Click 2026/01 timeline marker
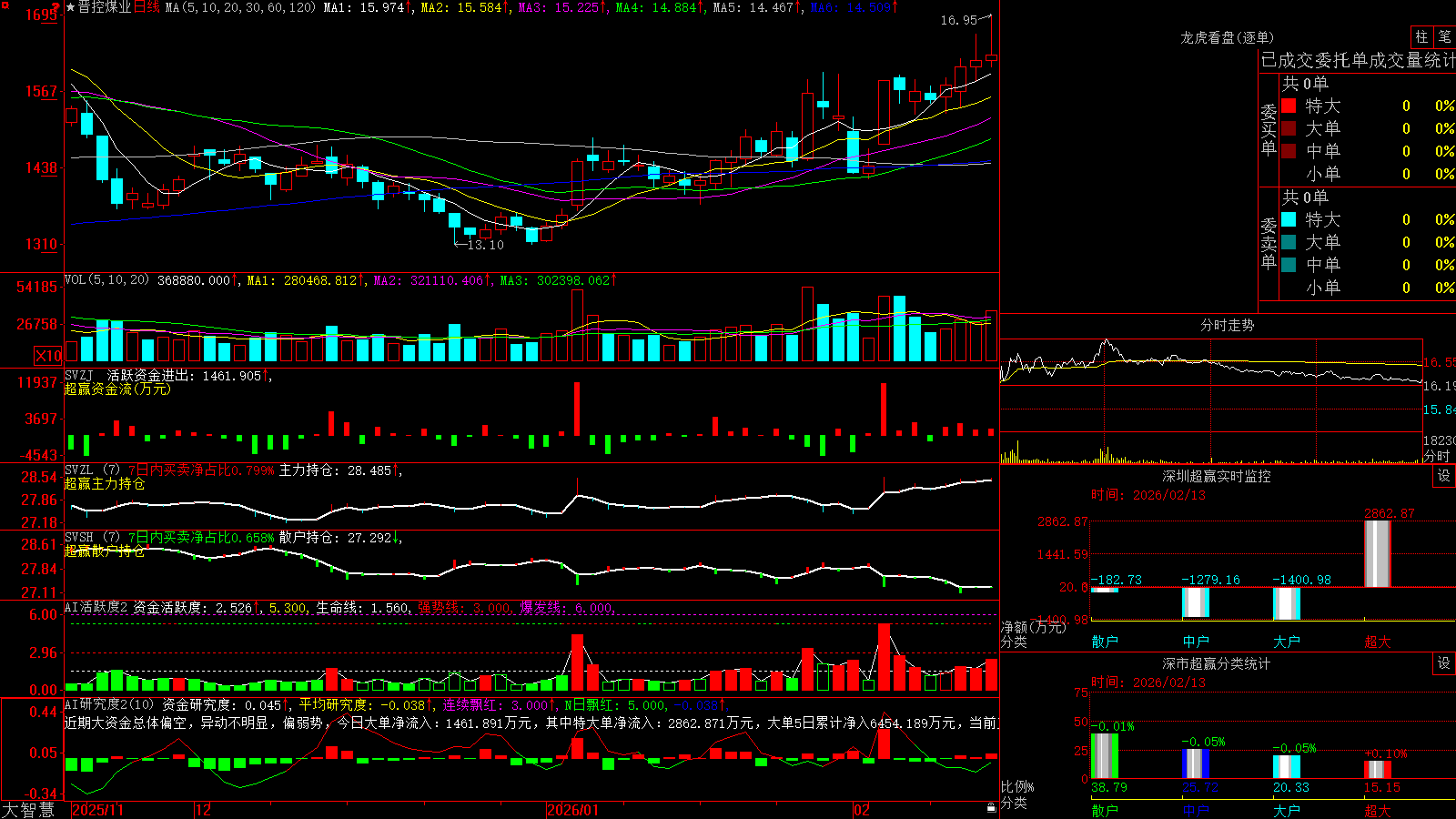 (x=572, y=810)
